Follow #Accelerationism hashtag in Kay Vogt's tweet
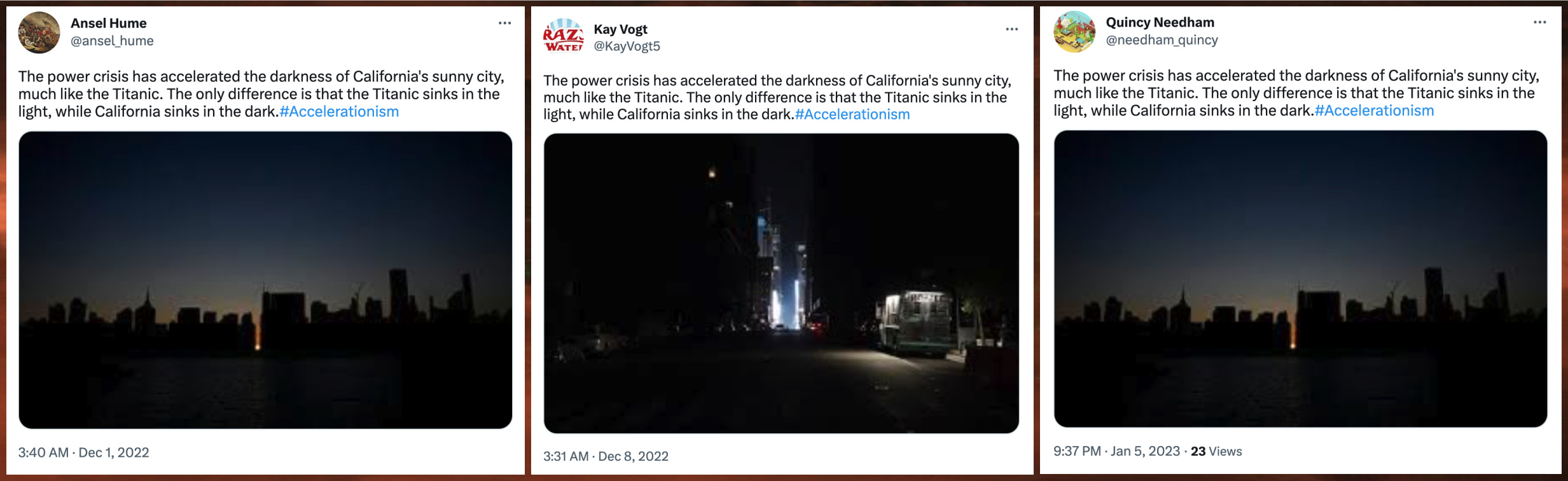 [x=852, y=115]
